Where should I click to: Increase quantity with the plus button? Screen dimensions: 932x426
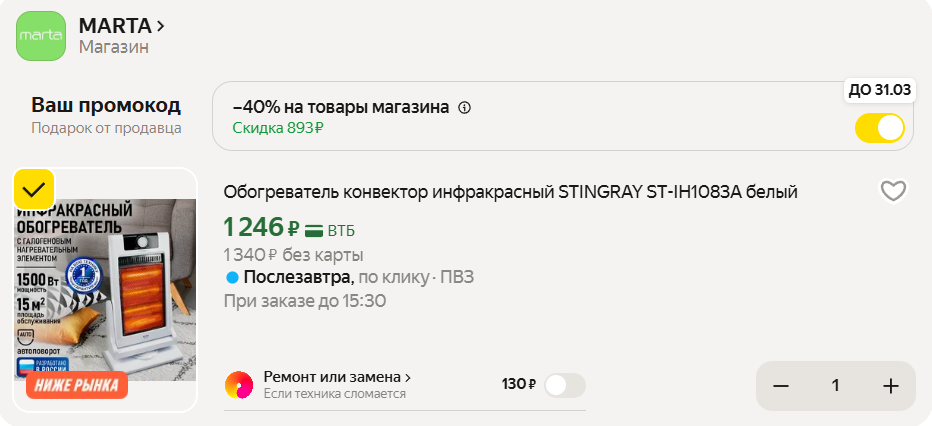click(x=890, y=386)
